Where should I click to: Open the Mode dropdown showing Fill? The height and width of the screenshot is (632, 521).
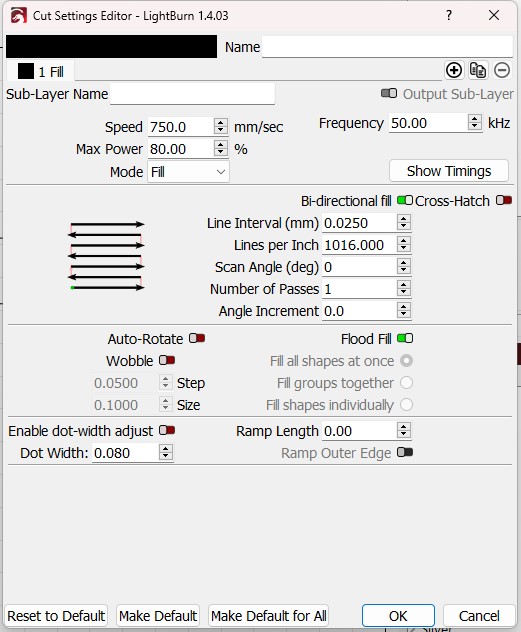tap(188, 172)
